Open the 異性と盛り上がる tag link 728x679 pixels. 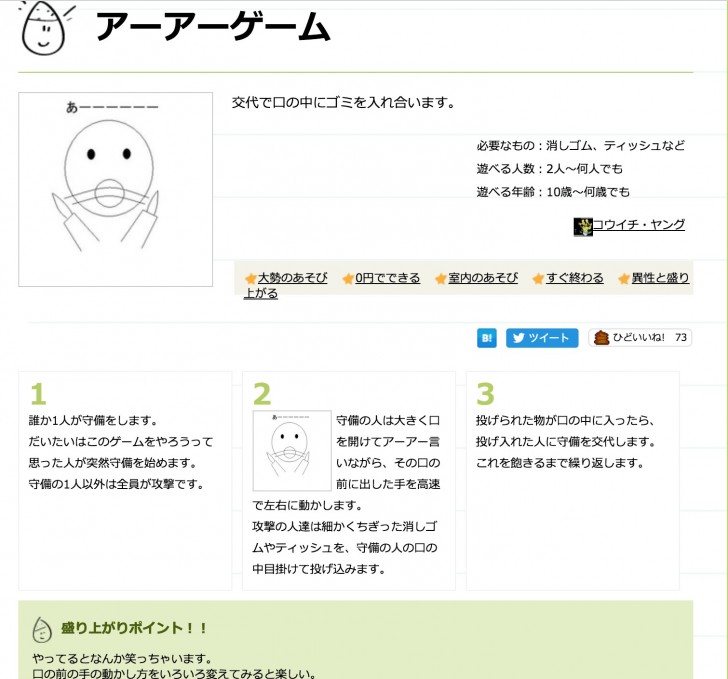click(x=660, y=278)
